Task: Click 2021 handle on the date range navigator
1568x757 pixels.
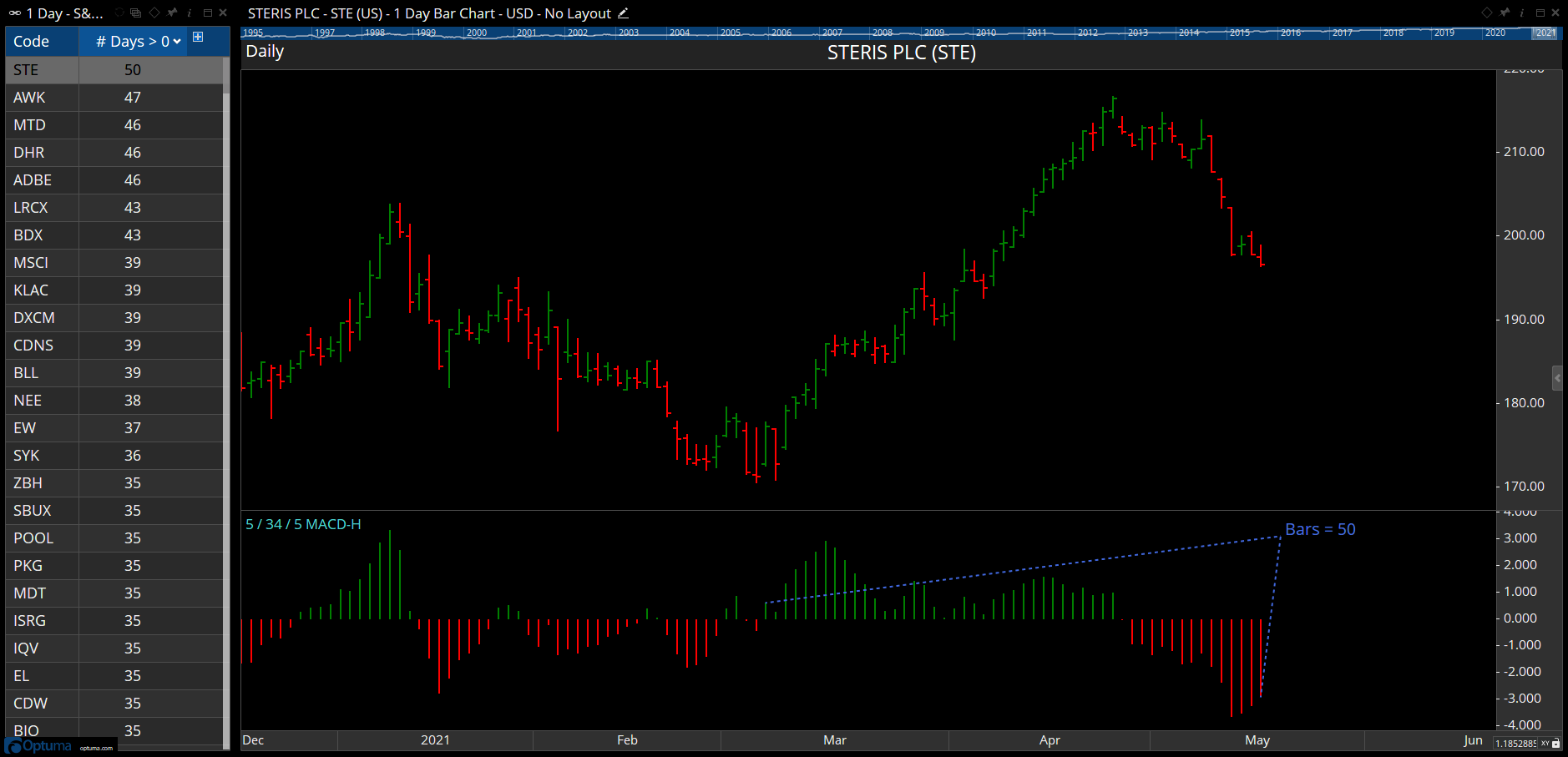Action: [x=1545, y=33]
